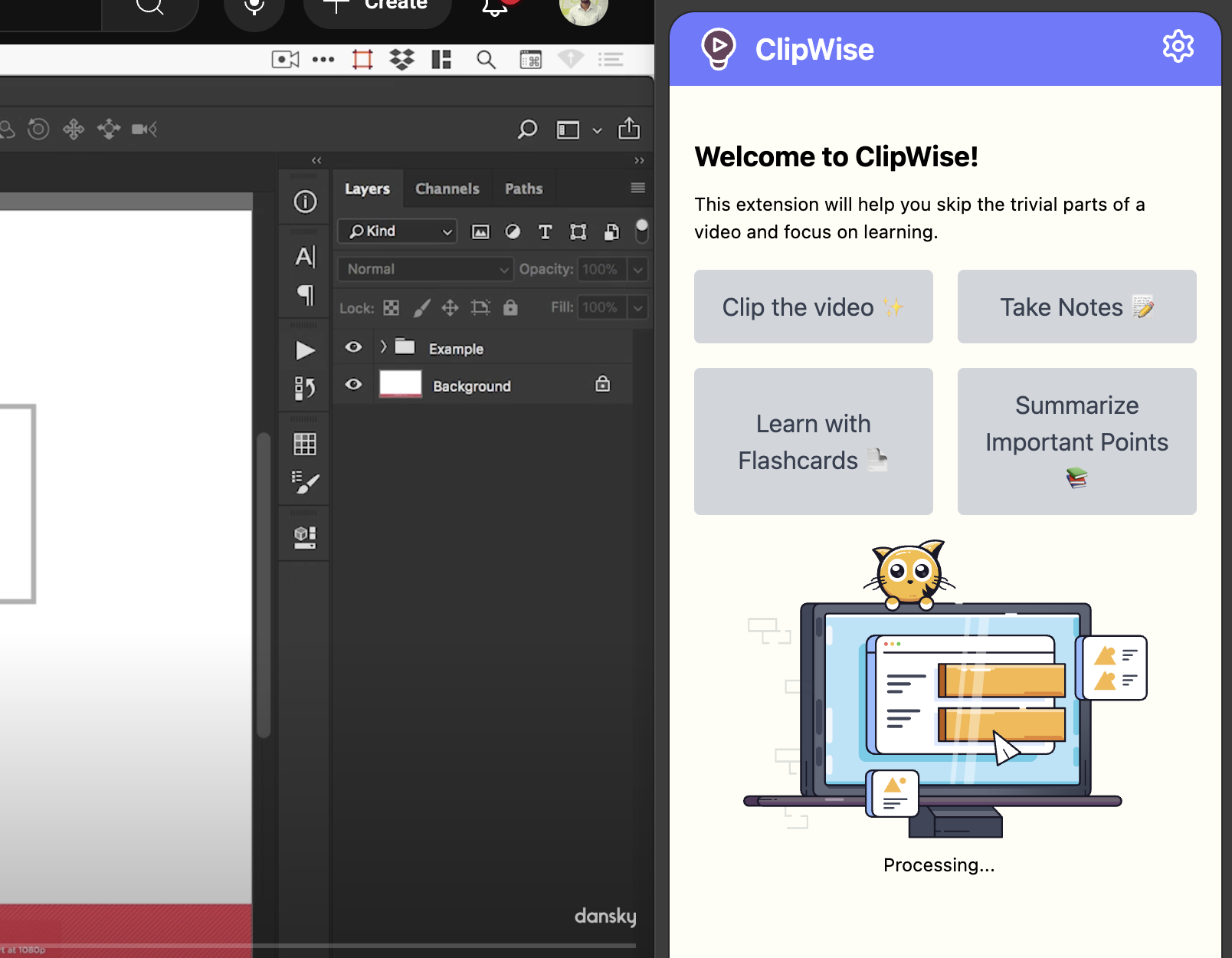Open the share panel in Photoshop
Viewport: 1232px width, 958px height.
(x=629, y=129)
